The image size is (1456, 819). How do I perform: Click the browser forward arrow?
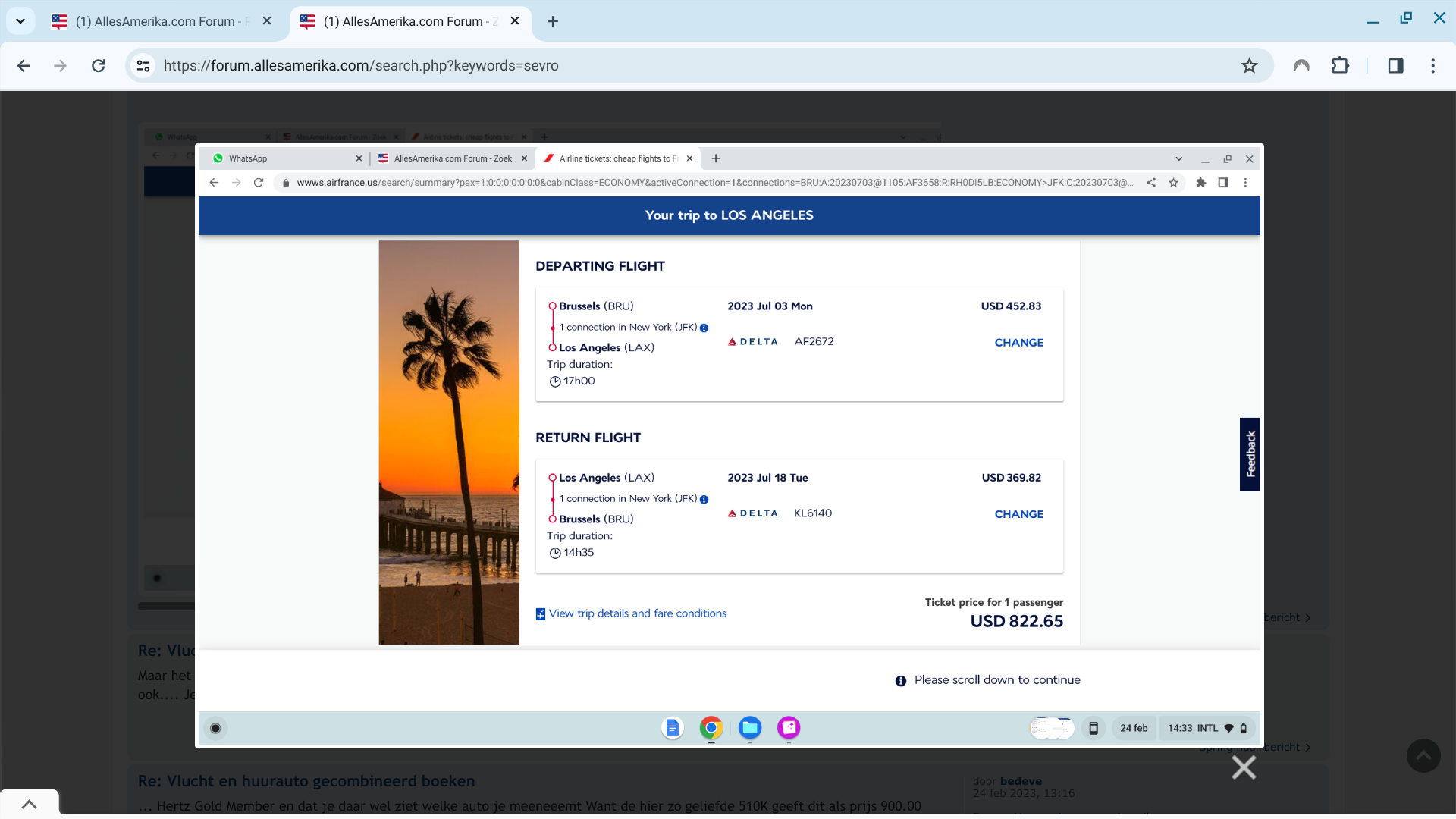(x=61, y=66)
